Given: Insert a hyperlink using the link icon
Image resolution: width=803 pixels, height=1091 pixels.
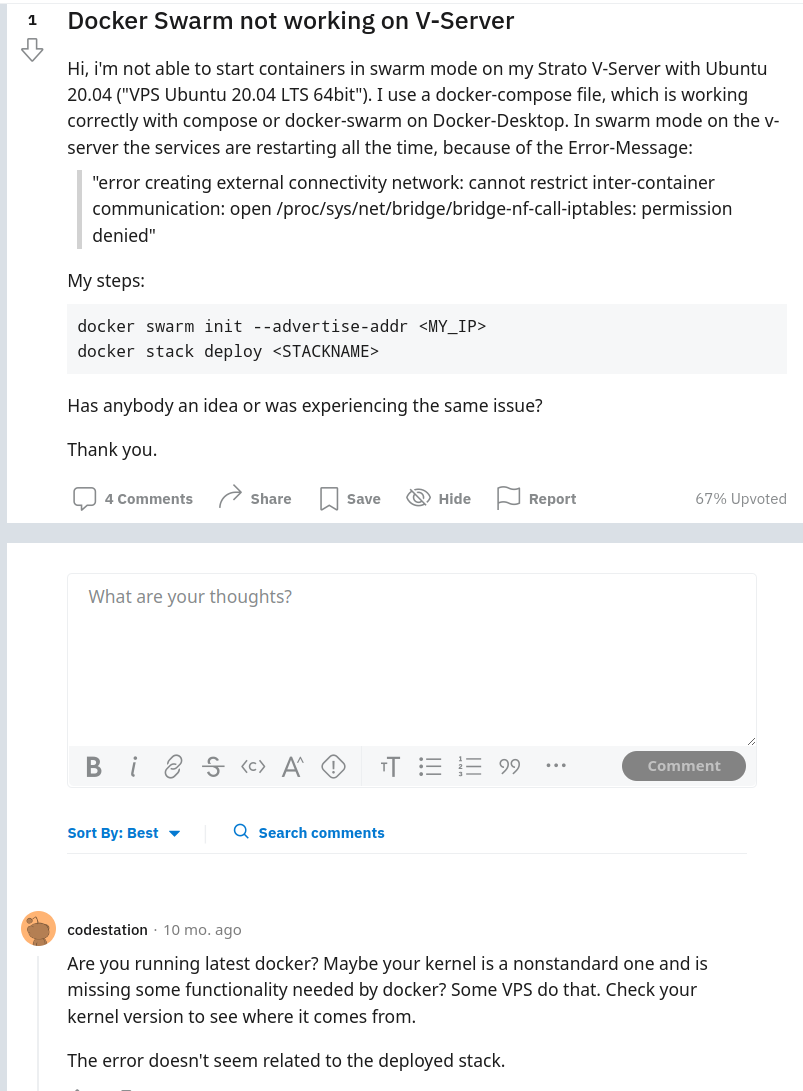Looking at the screenshot, I should tap(173, 766).
